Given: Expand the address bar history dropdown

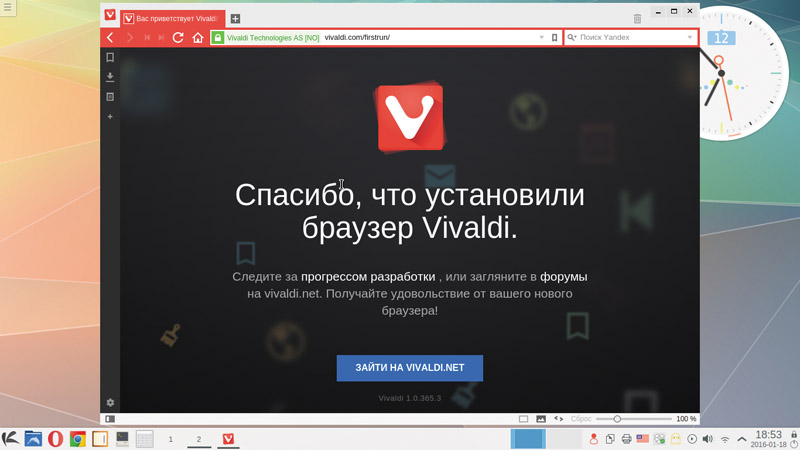Looking at the screenshot, I should point(542,37).
